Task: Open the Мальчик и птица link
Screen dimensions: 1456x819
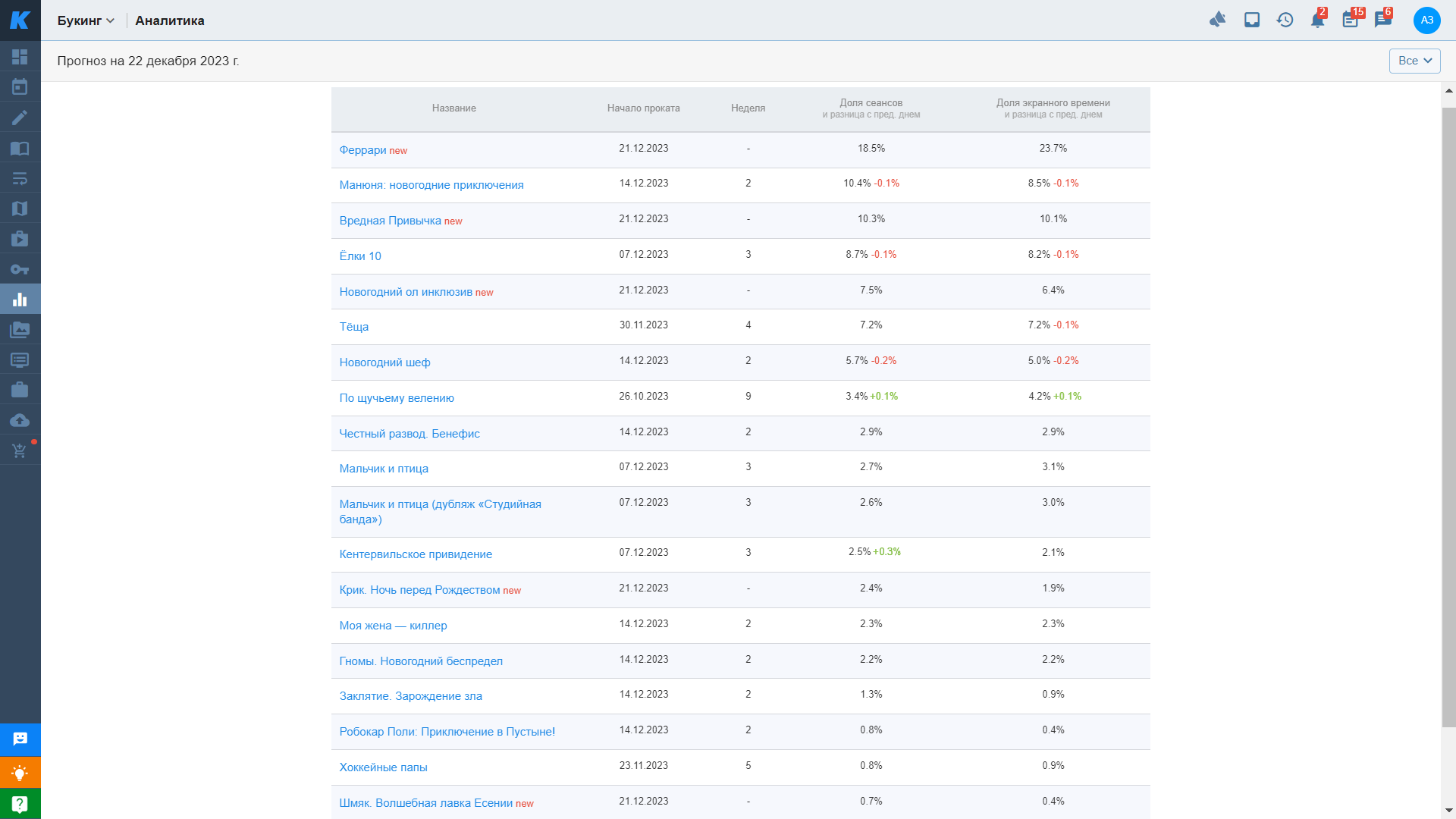Action: click(x=384, y=469)
